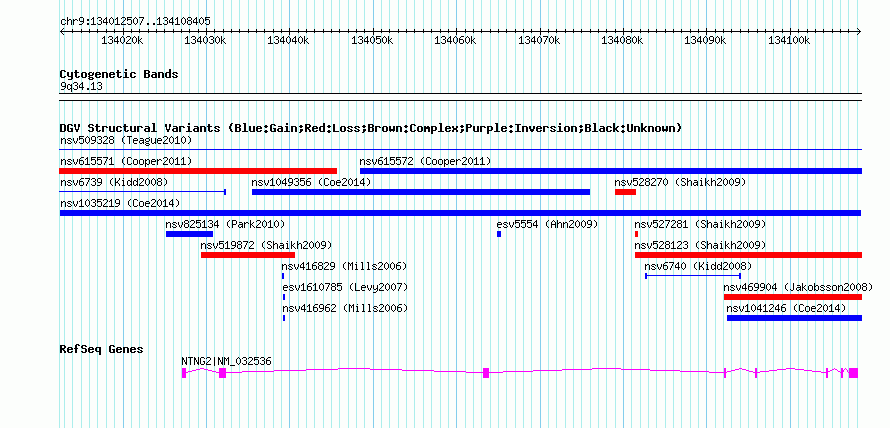
Task: Click the 134080k ruler tick label
Action: point(622,40)
